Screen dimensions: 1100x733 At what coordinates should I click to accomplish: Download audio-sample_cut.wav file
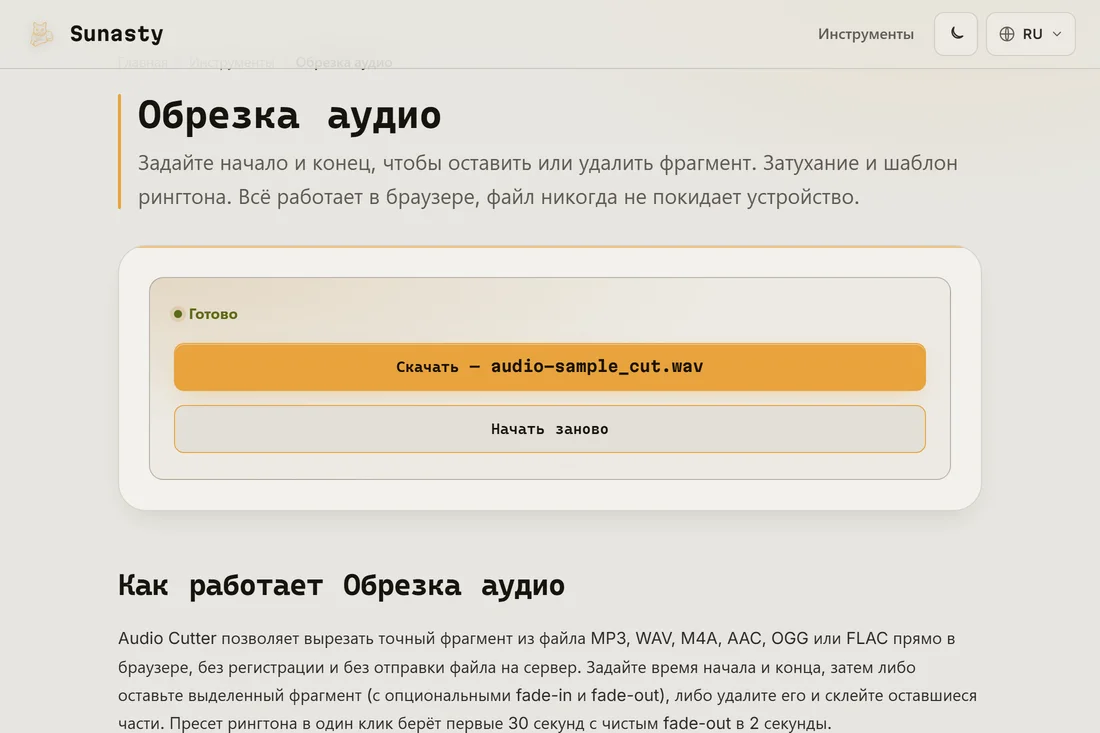549,367
